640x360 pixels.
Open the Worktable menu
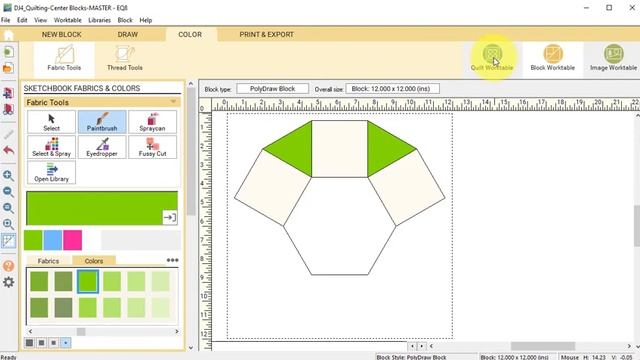click(68, 20)
